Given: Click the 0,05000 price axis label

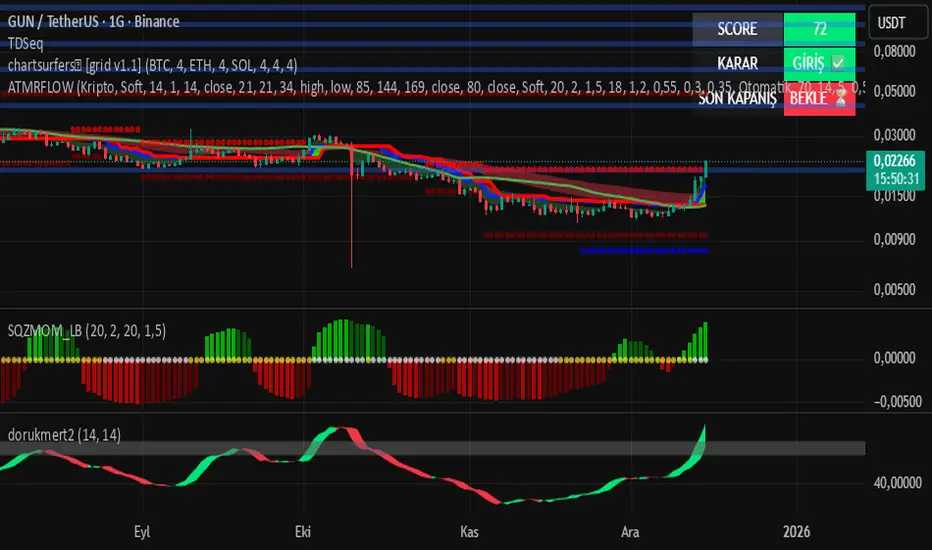Looking at the screenshot, I should [x=895, y=91].
